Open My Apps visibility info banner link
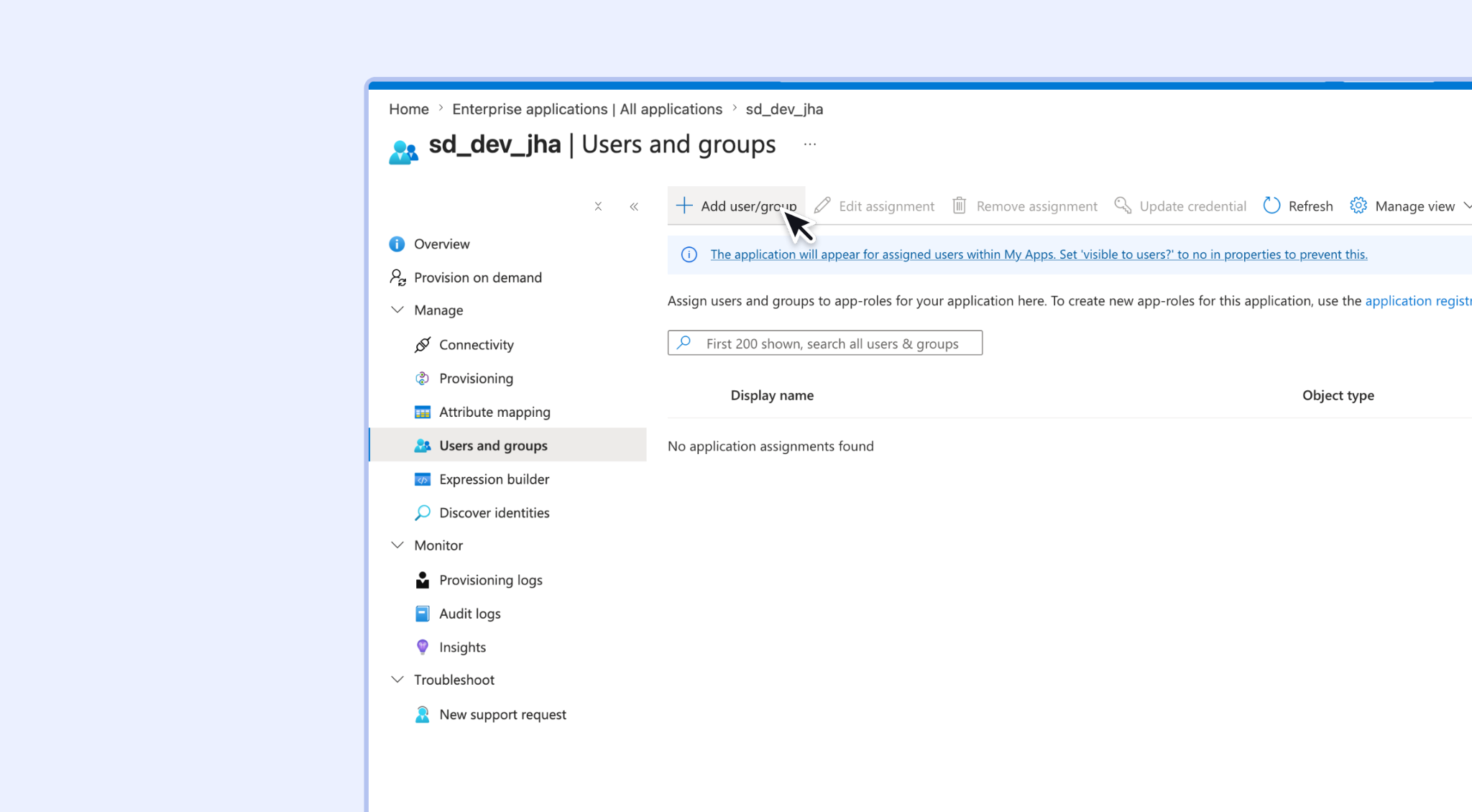The height and width of the screenshot is (812, 1472). (1039, 254)
